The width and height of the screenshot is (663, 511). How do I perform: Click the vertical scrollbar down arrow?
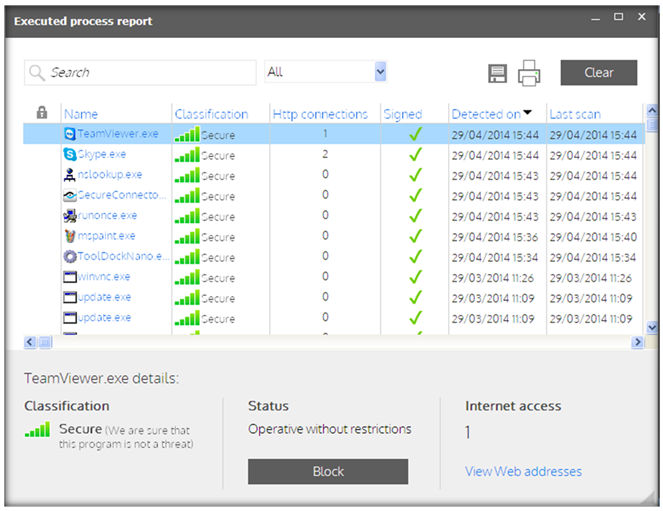click(652, 327)
